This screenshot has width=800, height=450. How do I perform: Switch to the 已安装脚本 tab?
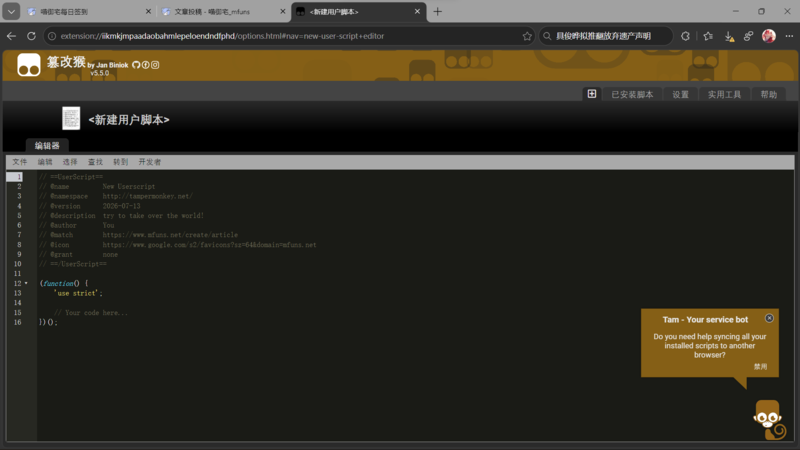coord(632,94)
